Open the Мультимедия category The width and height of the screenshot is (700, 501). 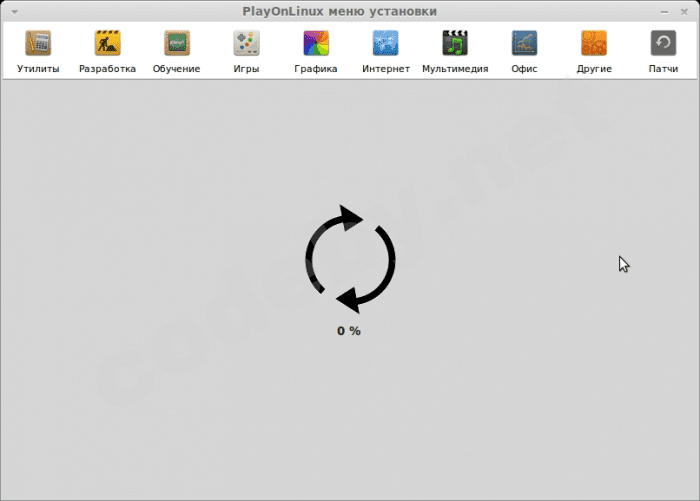tap(455, 51)
